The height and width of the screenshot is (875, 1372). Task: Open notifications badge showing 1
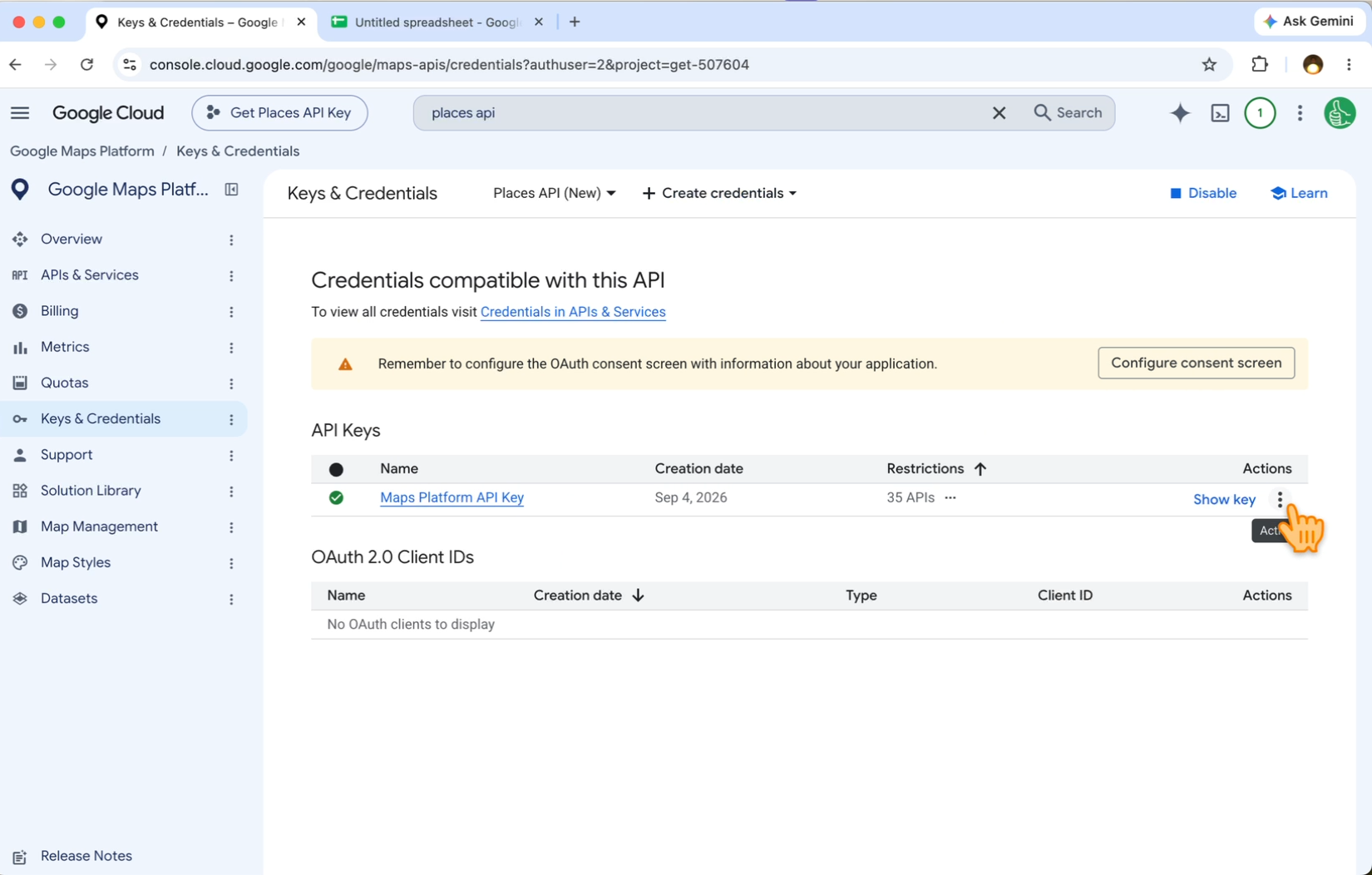(1260, 113)
